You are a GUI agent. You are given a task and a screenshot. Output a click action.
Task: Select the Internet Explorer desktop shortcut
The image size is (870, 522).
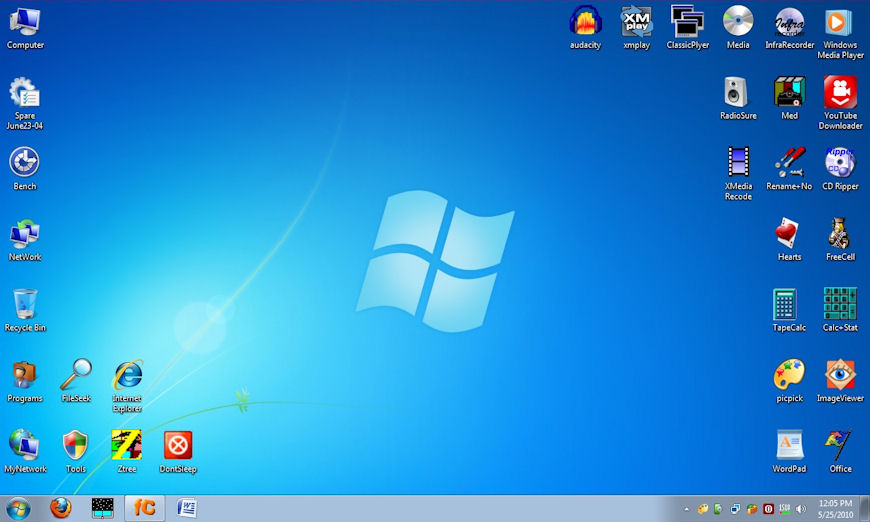[127, 386]
